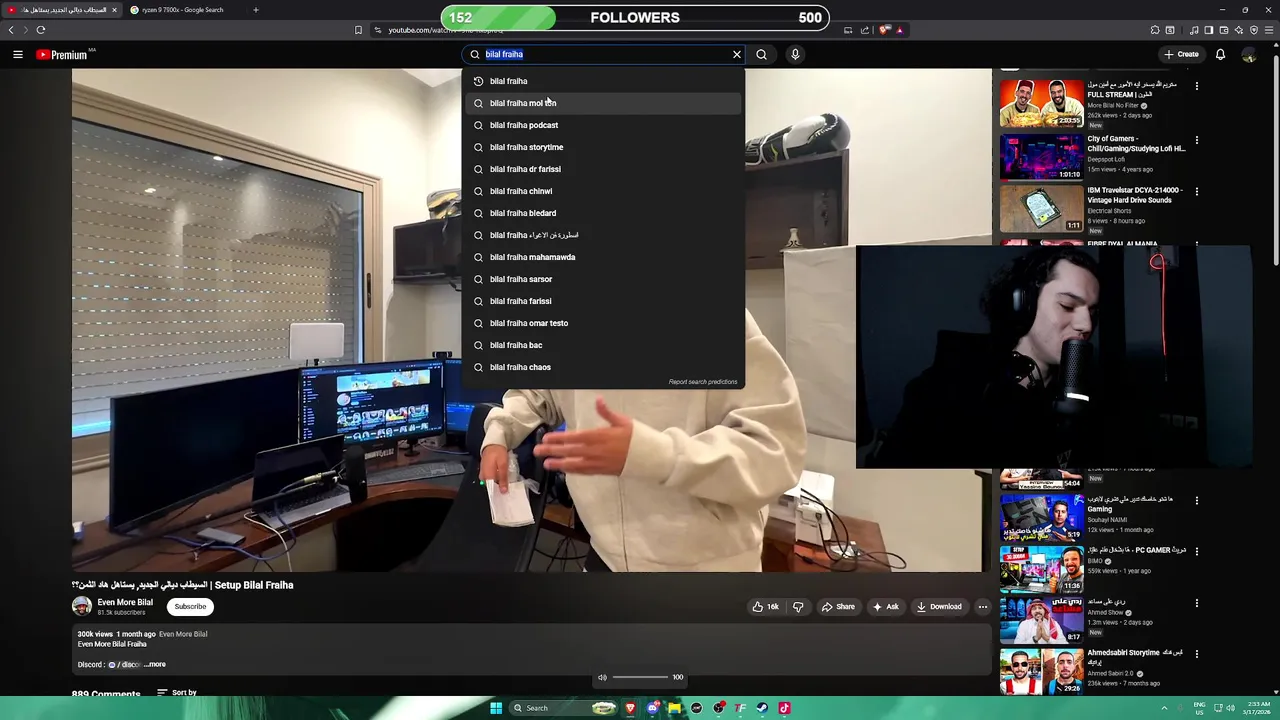Choose suggestion 'bilal fraiha mahamawda'

[603, 257]
